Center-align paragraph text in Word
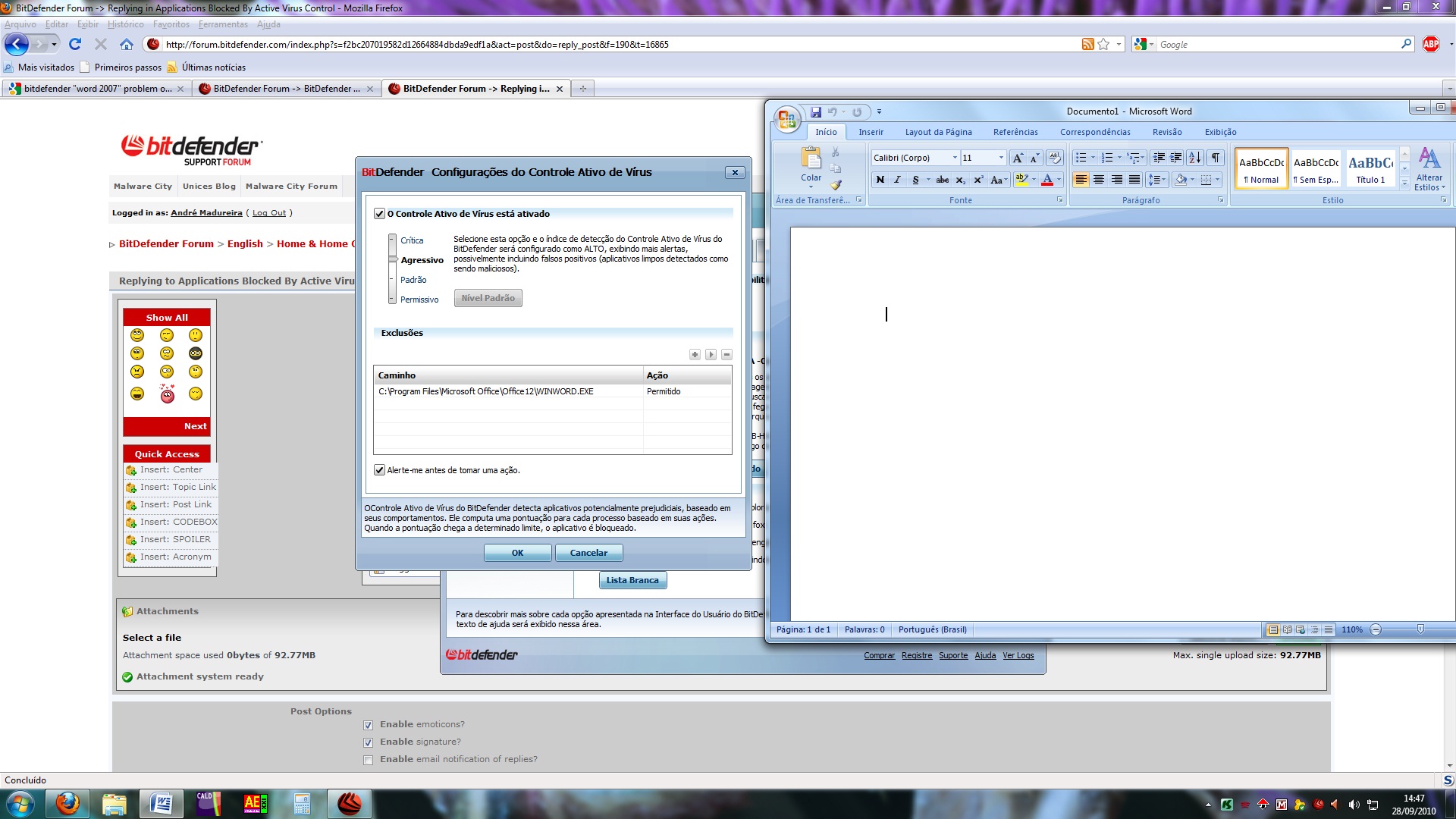The height and width of the screenshot is (819, 1456). [x=1098, y=180]
